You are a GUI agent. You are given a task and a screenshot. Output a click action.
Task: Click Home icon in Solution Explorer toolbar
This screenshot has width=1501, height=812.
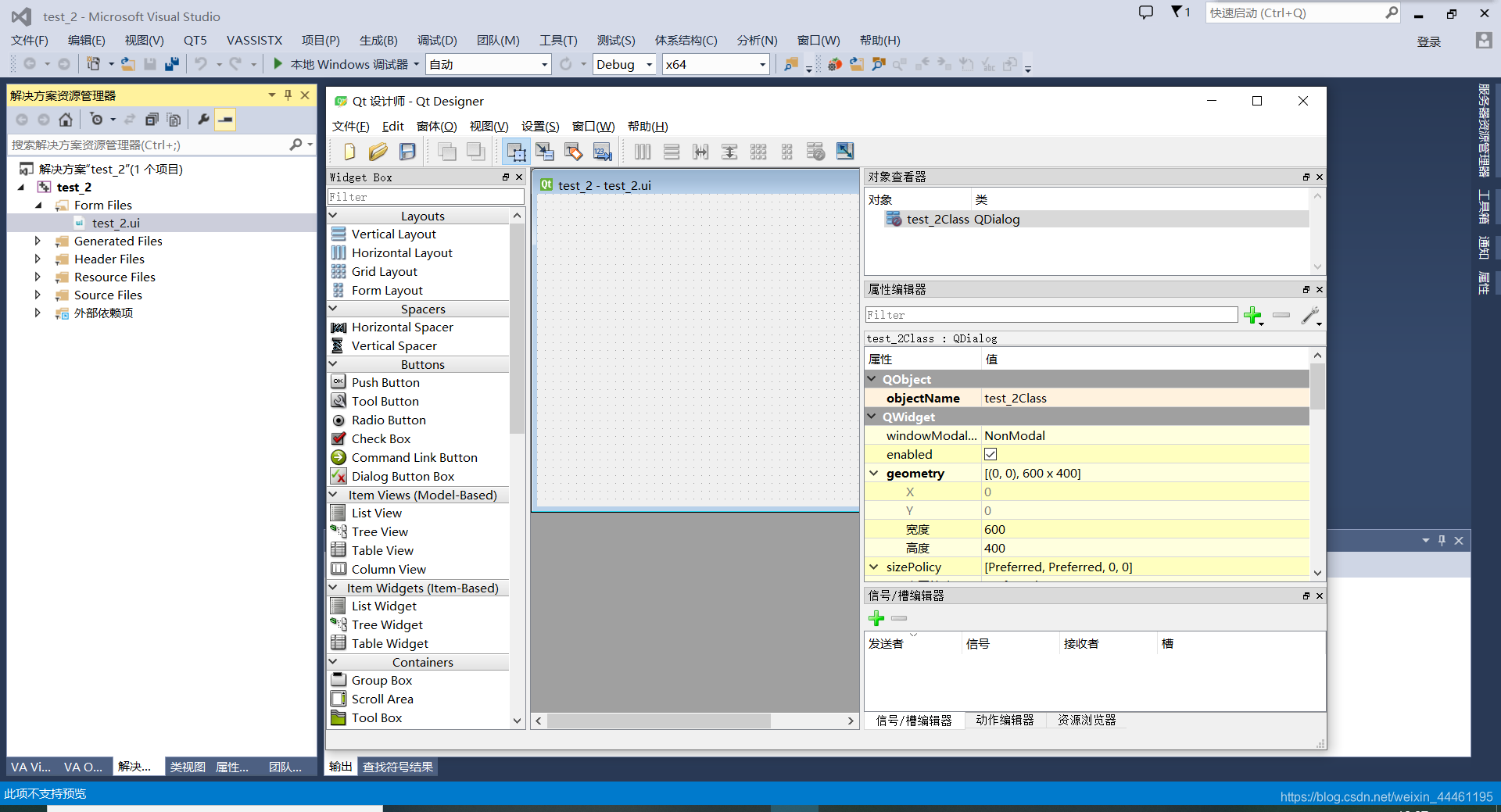(66, 120)
